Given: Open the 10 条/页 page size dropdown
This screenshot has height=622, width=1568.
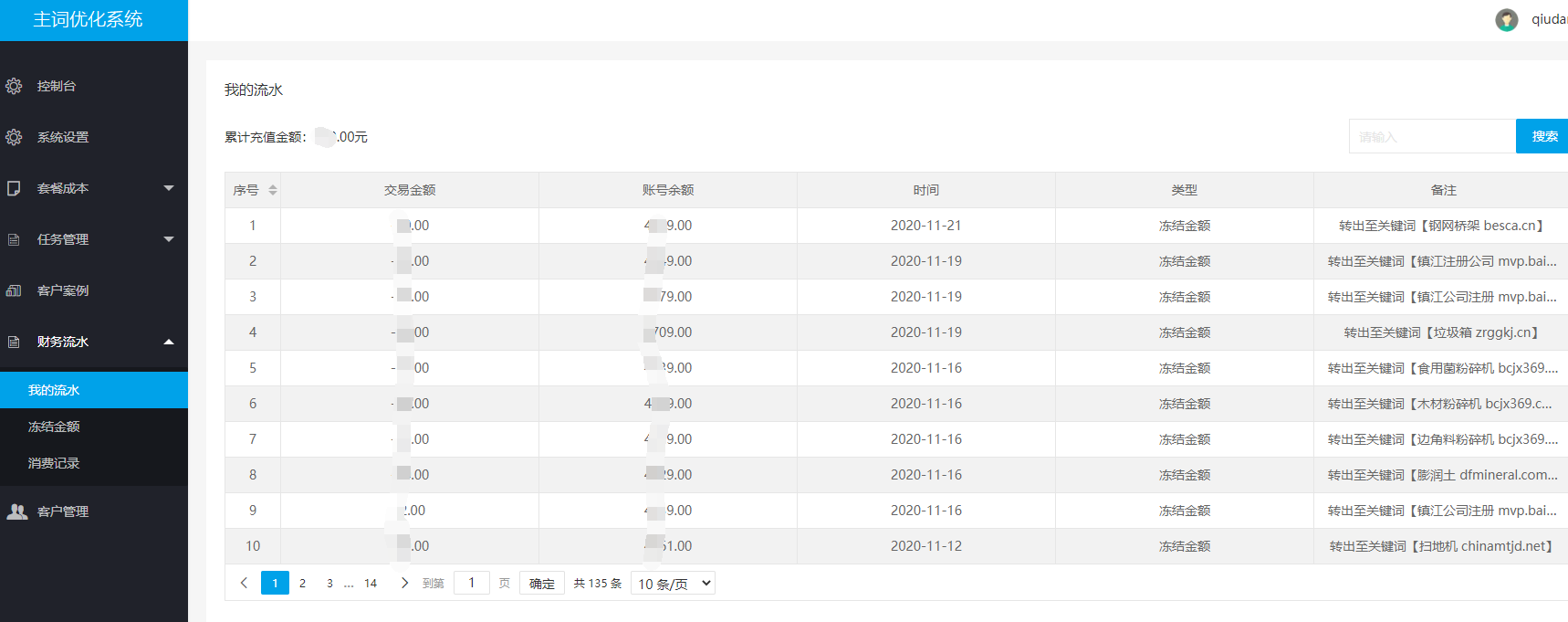Looking at the screenshot, I should (x=673, y=584).
